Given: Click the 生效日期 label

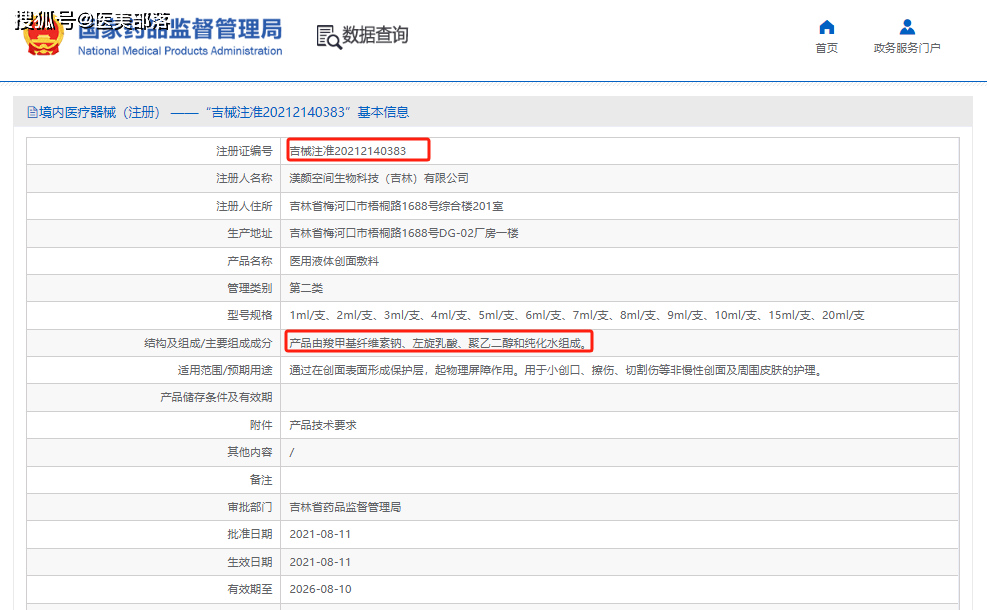Looking at the screenshot, I should point(250,562).
